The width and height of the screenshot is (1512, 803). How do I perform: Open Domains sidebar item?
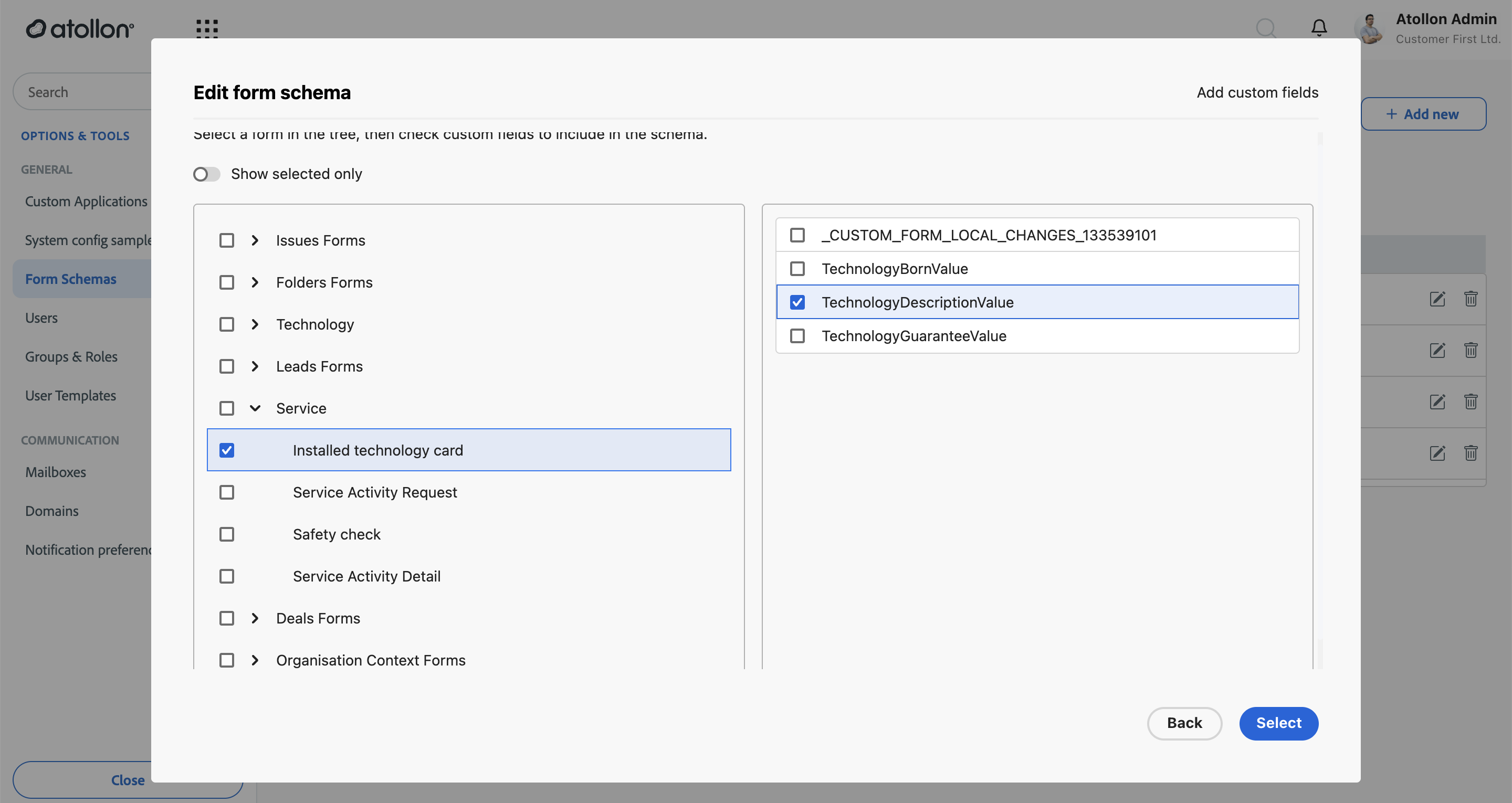click(51, 511)
